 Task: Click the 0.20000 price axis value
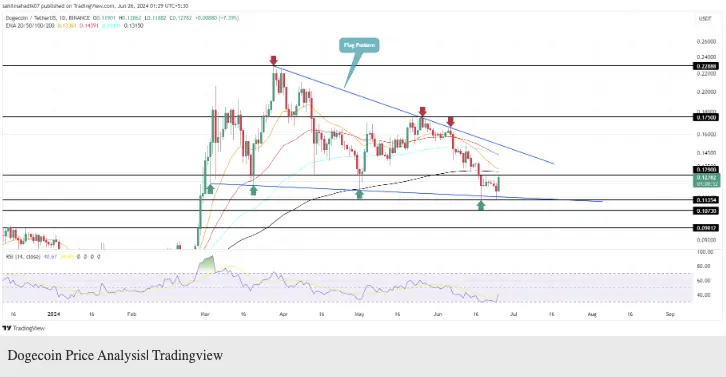tap(706, 92)
